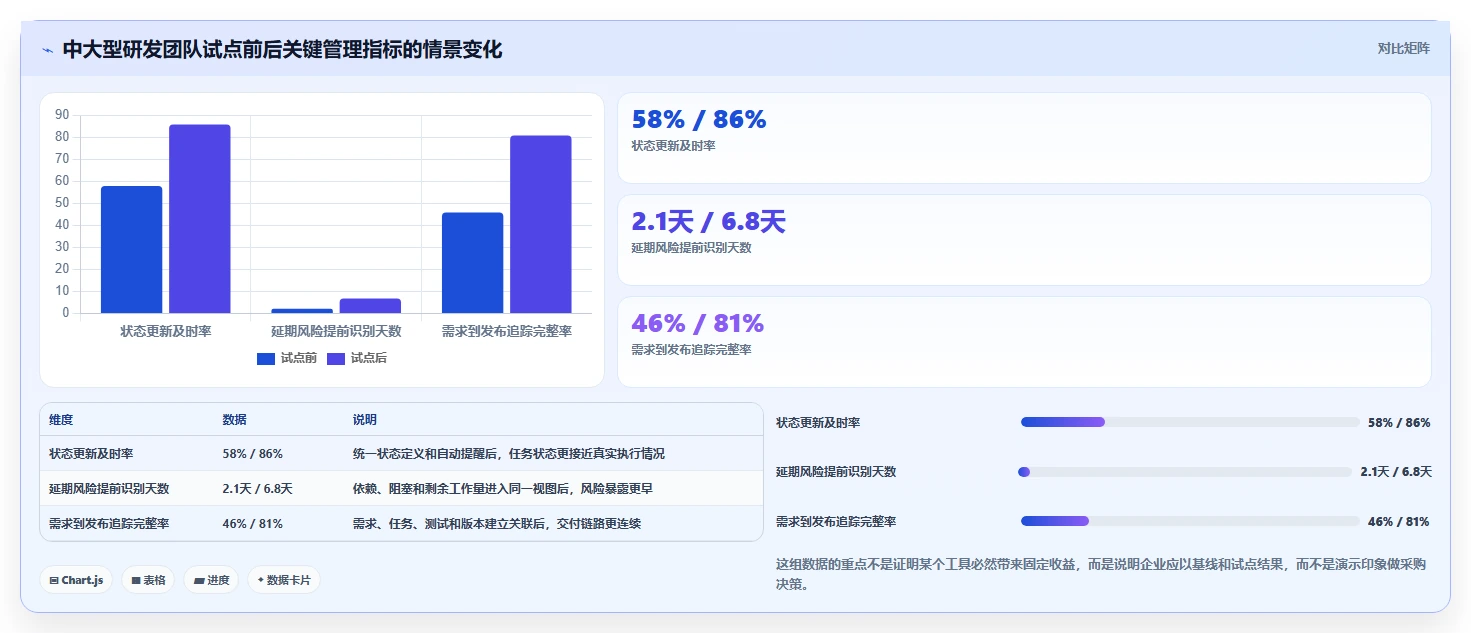Click the 说明 table column header
This screenshot has height=633, width=1471.
pyautogui.click(x=365, y=420)
